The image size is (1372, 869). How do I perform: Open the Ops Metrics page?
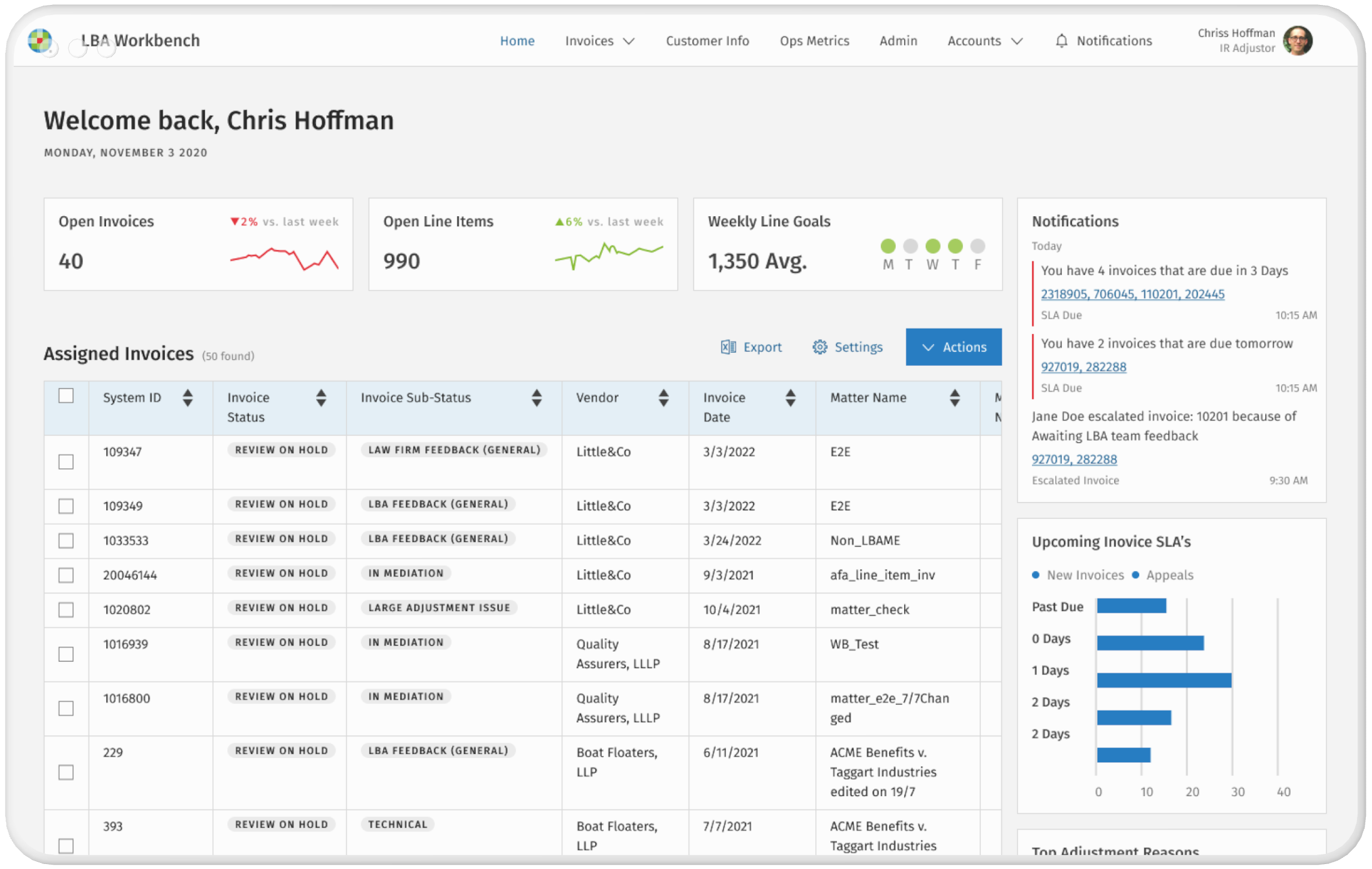(x=814, y=41)
